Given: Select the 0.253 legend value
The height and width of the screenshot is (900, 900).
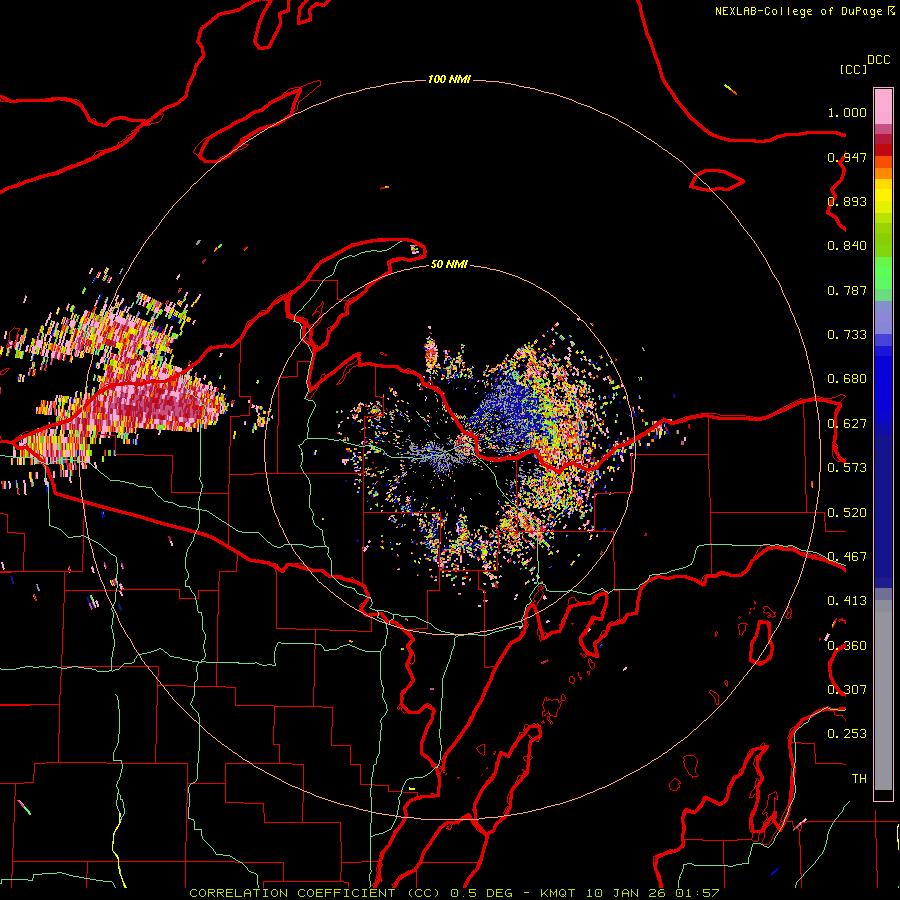Looking at the screenshot, I should (x=847, y=734).
